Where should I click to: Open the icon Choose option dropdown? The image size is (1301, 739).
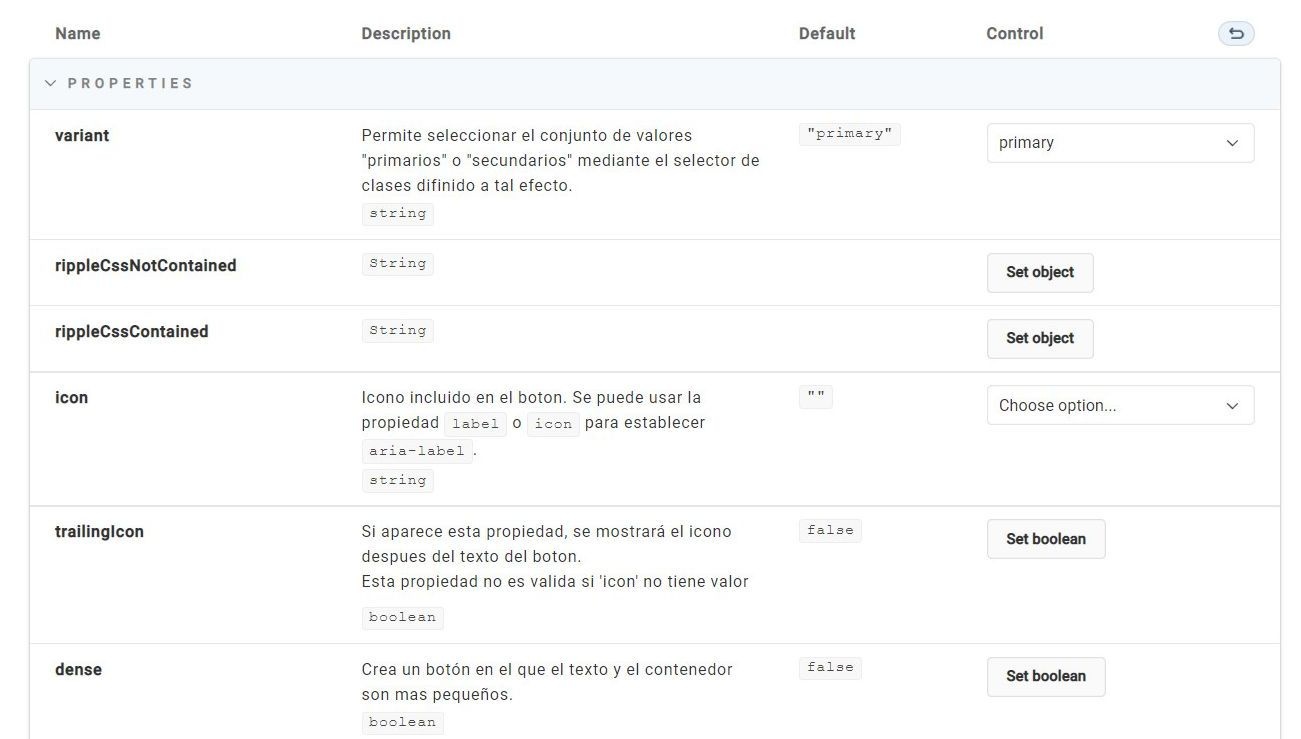click(x=1120, y=406)
